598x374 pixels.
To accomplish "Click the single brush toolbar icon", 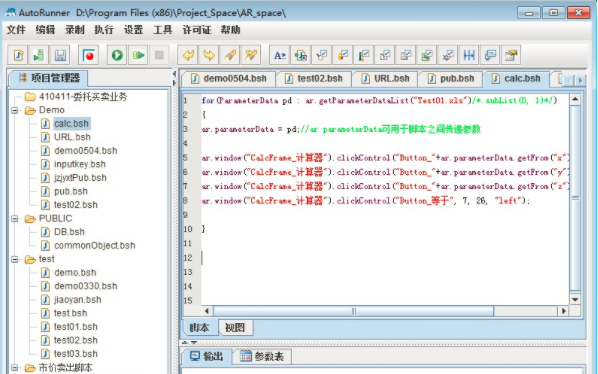I will coord(230,56).
